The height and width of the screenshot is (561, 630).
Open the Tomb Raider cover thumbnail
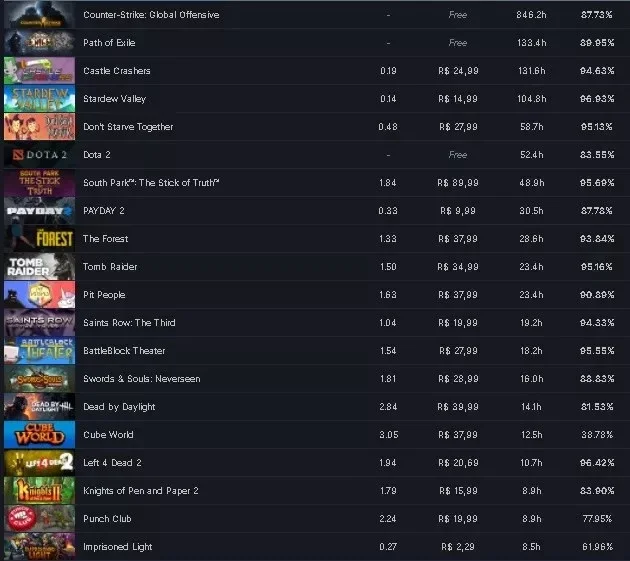39,266
